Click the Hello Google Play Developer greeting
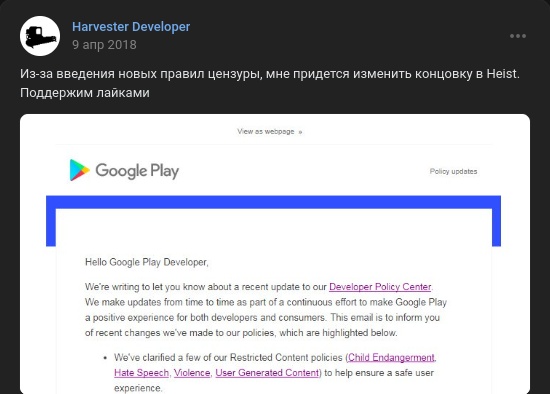The width and height of the screenshot is (550, 394). [147, 262]
